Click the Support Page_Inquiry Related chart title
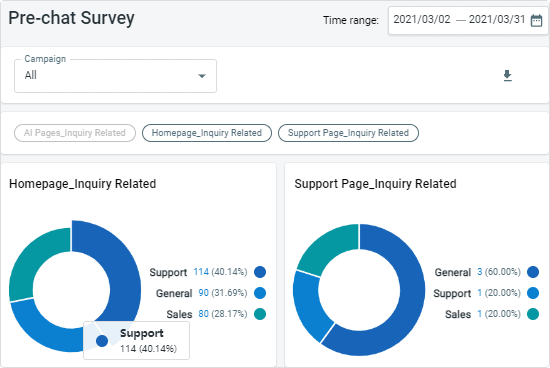 pyautogui.click(x=375, y=184)
